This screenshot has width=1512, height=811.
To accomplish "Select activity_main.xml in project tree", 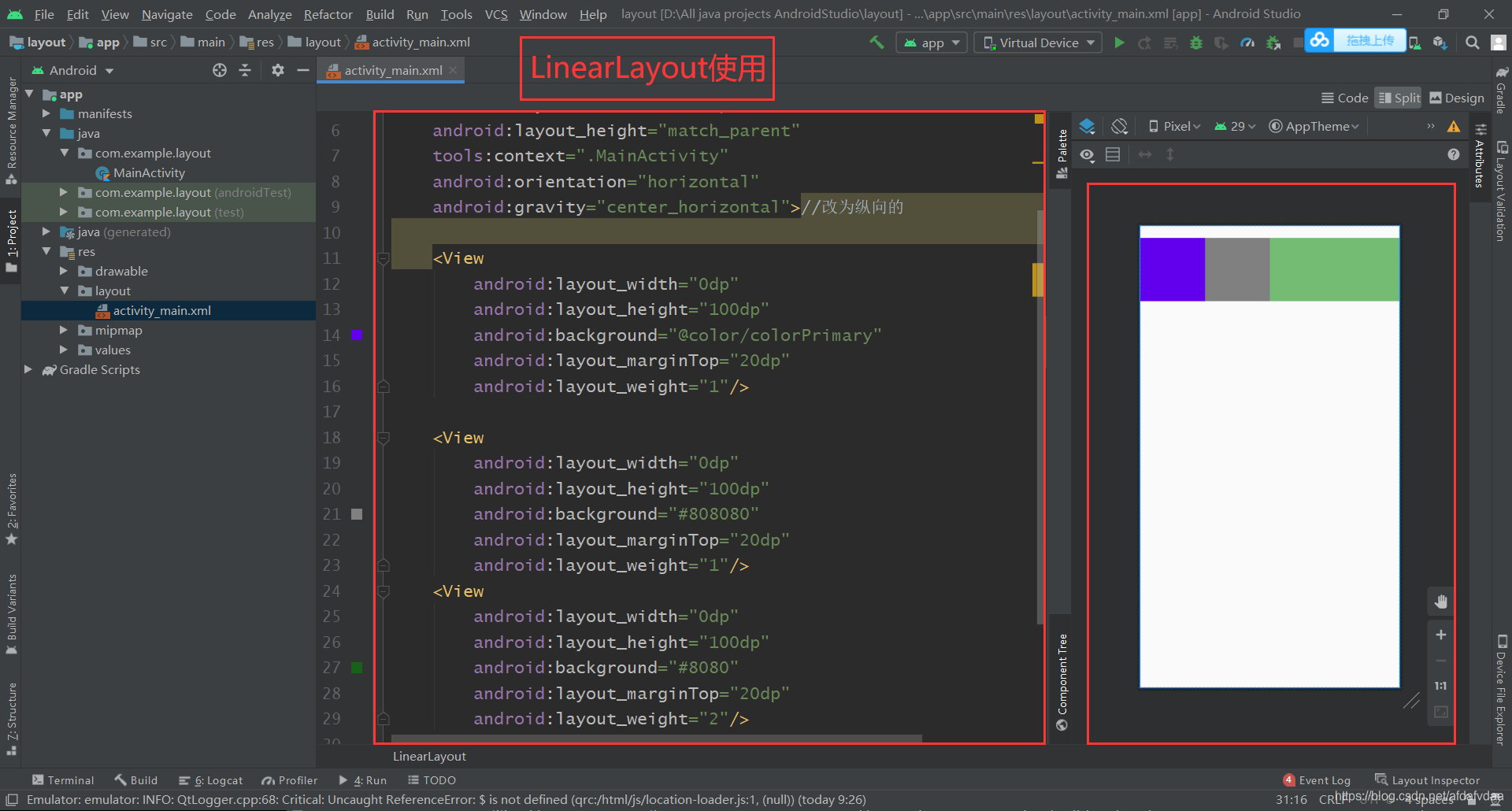I will [162, 310].
